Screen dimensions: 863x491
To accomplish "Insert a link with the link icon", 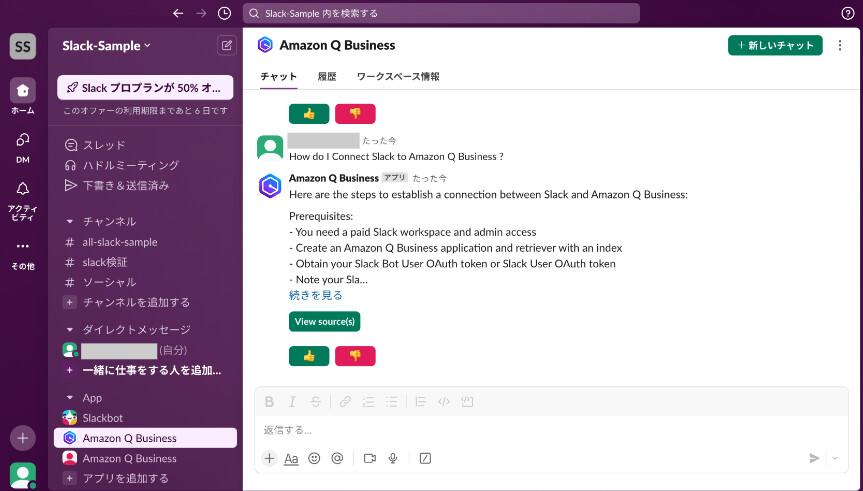I will (345, 402).
